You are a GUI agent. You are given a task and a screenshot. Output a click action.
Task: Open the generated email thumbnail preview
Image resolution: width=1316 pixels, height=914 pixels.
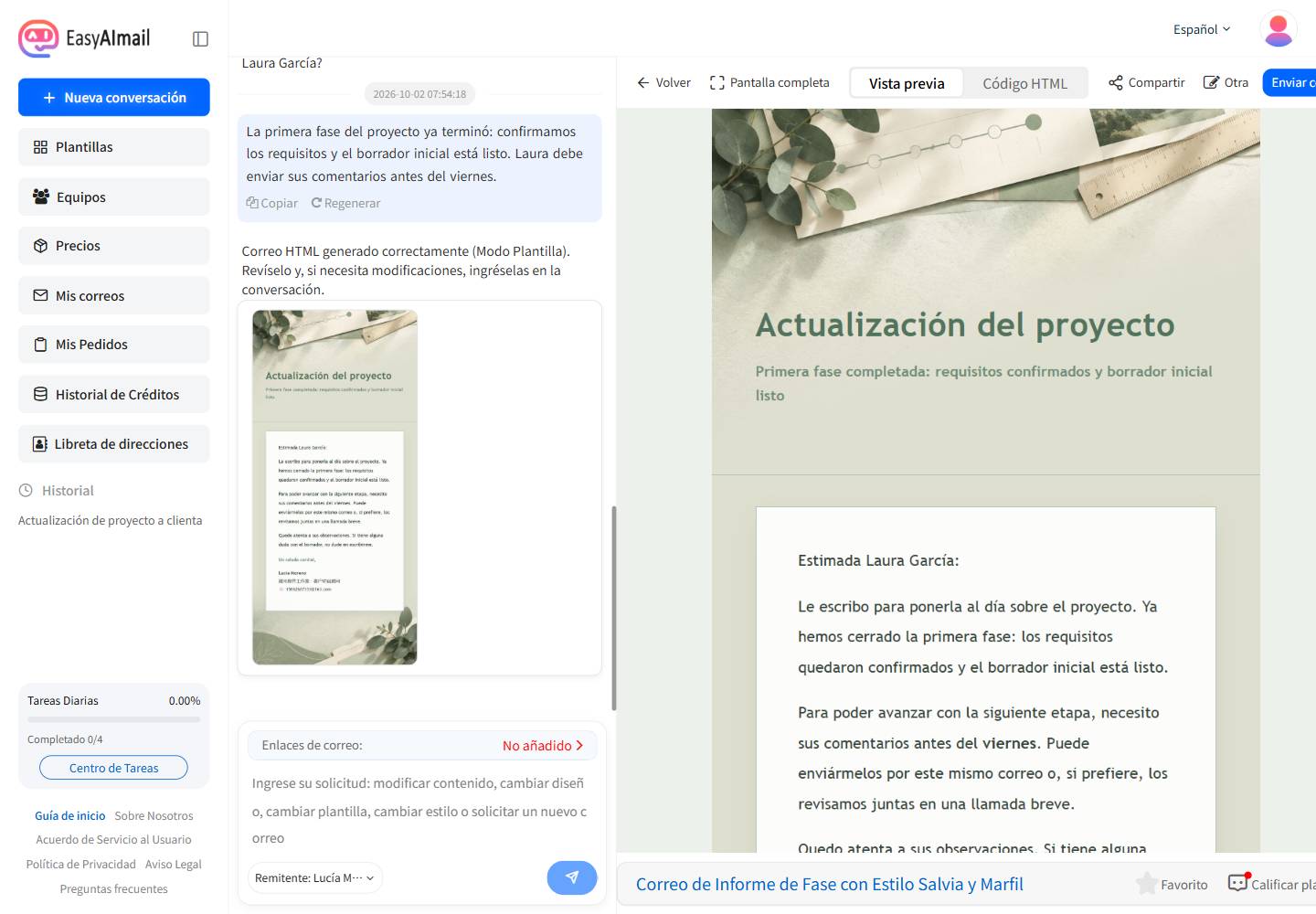(x=334, y=487)
